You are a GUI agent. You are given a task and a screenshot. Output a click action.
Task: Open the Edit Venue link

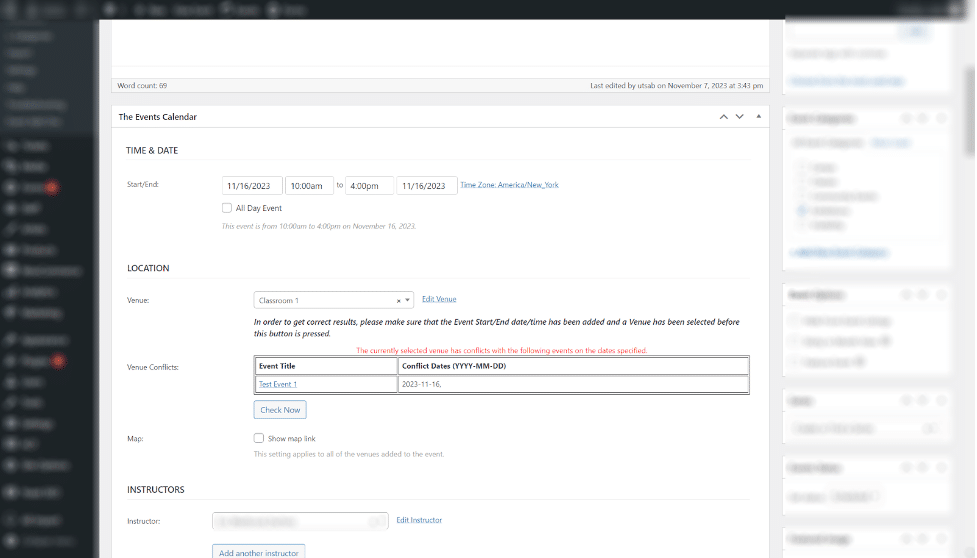pyautogui.click(x=439, y=299)
